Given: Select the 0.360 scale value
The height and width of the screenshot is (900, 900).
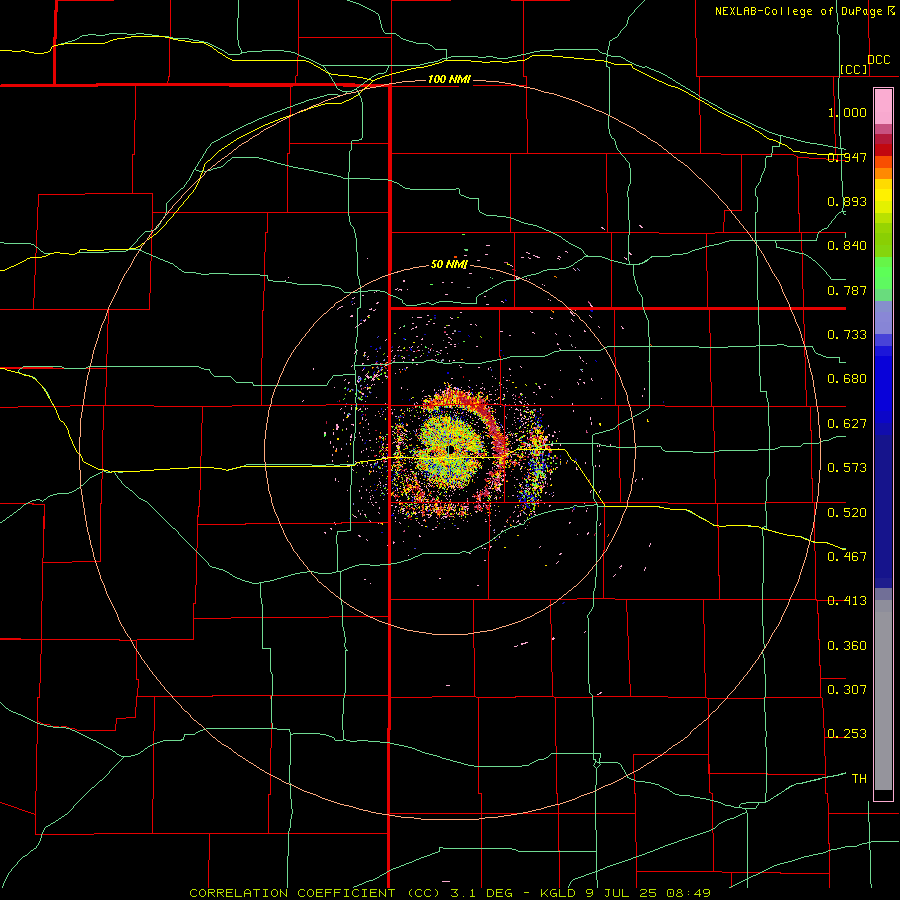Looking at the screenshot, I should [847, 646].
